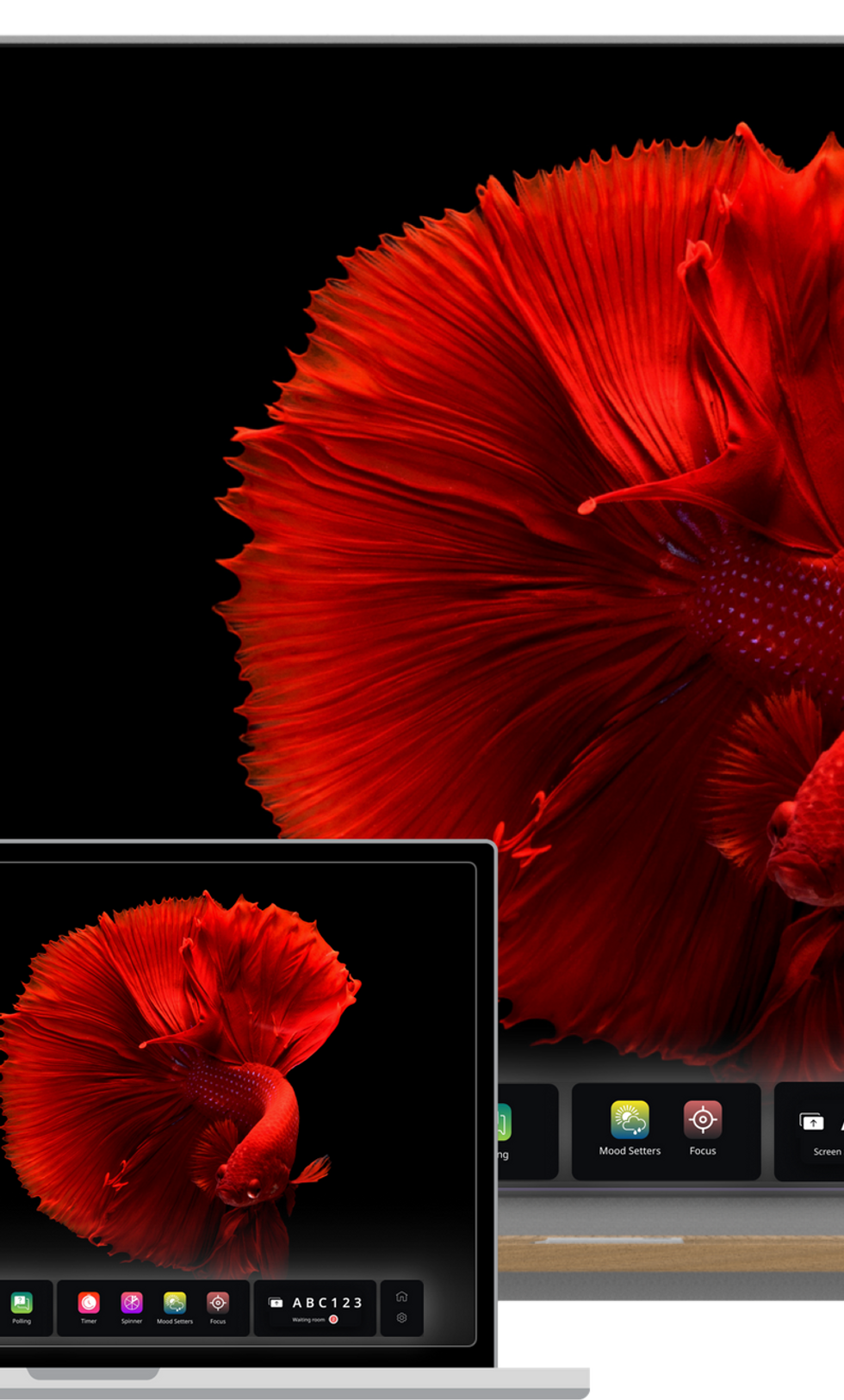Click the partially visible Polling icon on the large display
The image size is (844, 1400).
[x=504, y=1123]
